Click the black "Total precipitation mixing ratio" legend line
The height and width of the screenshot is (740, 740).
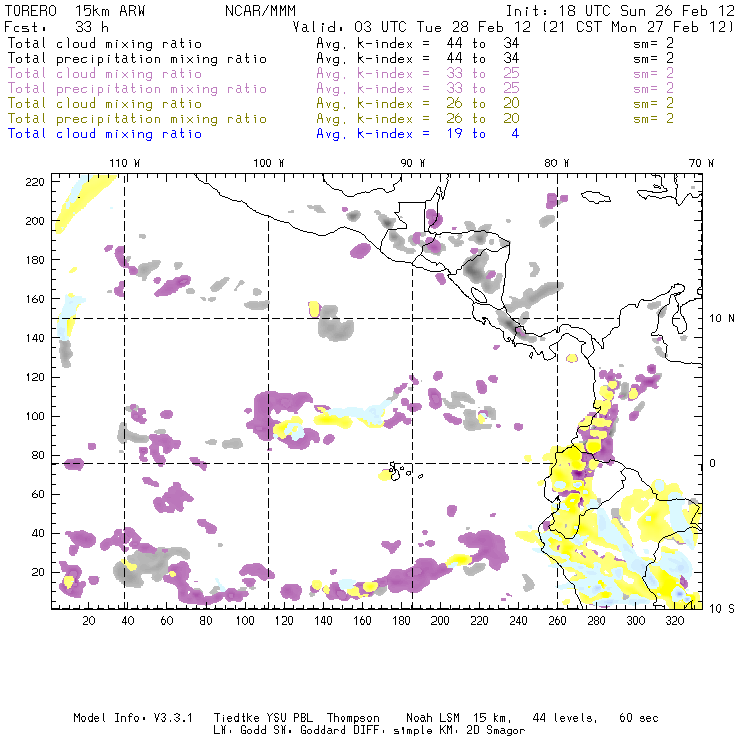coord(137,59)
